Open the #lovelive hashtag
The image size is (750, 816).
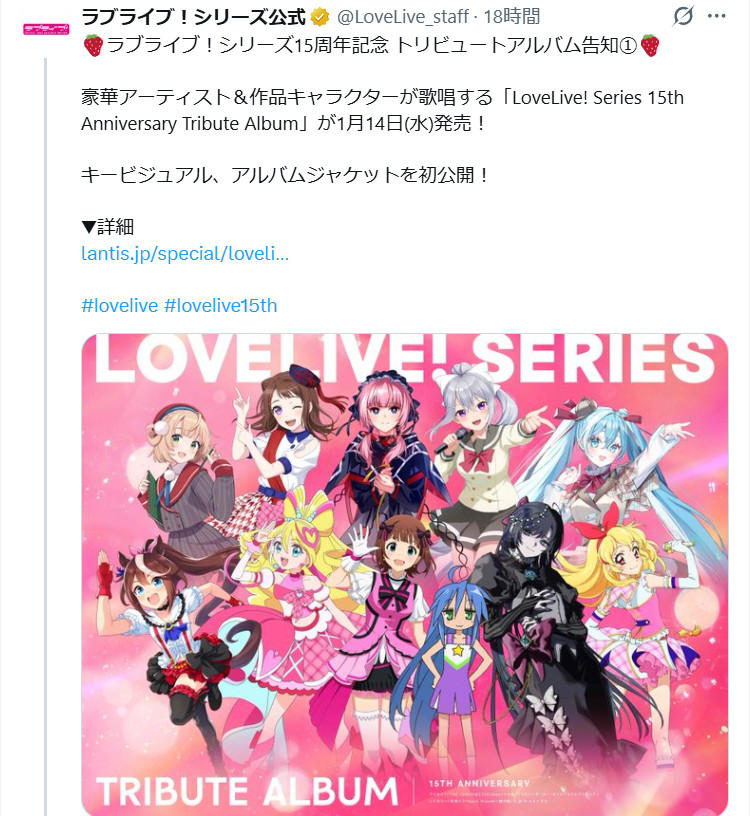(x=120, y=305)
